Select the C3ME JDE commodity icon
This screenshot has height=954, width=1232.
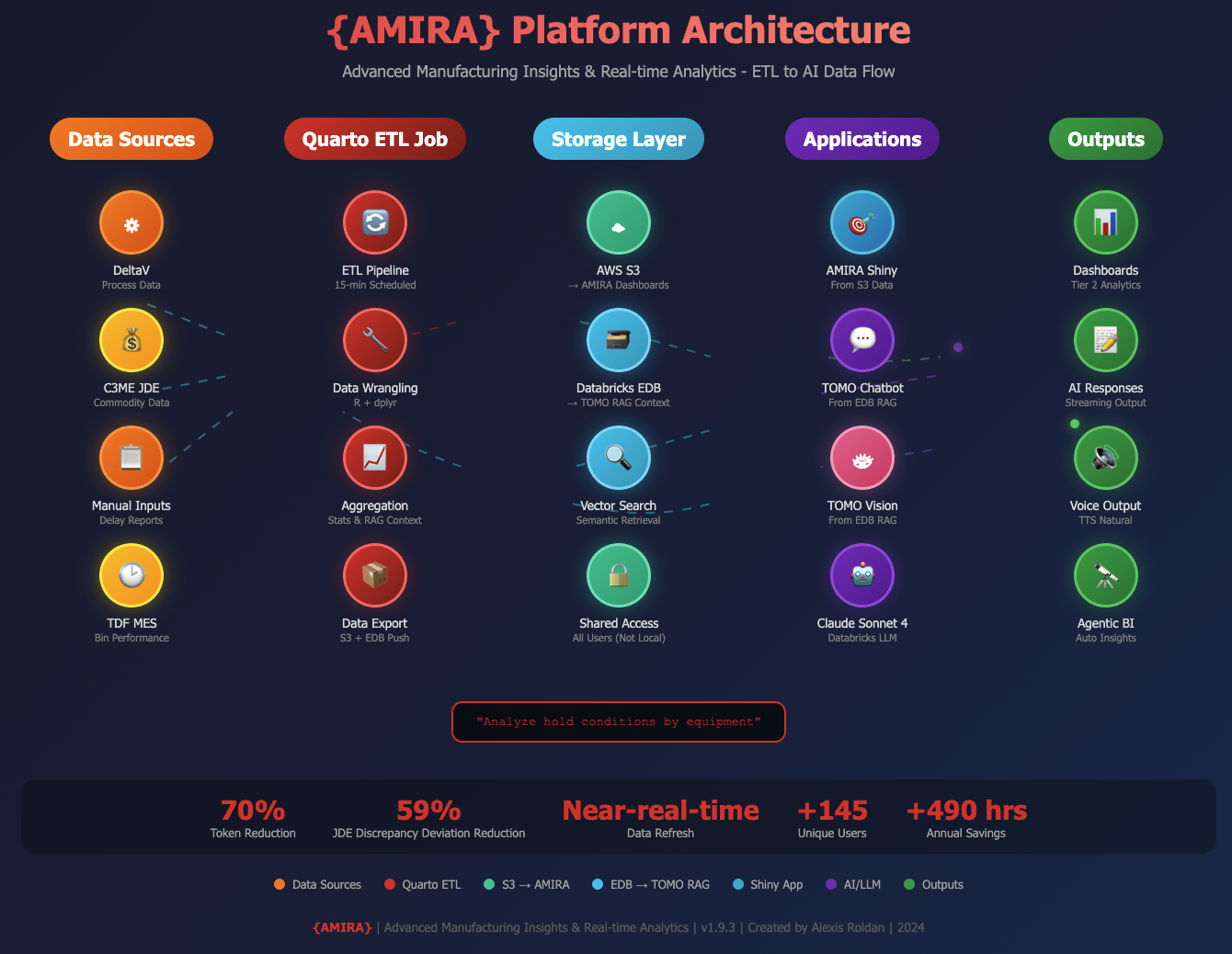point(131,340)
